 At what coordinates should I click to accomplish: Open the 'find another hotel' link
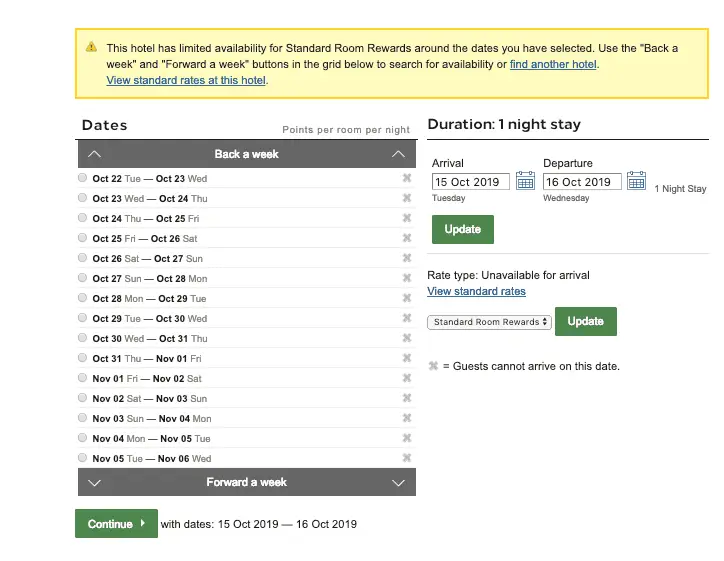(553, 64)
